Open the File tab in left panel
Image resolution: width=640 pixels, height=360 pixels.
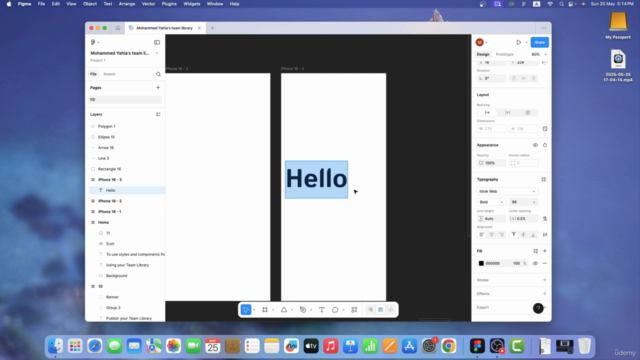pos(93,74)
